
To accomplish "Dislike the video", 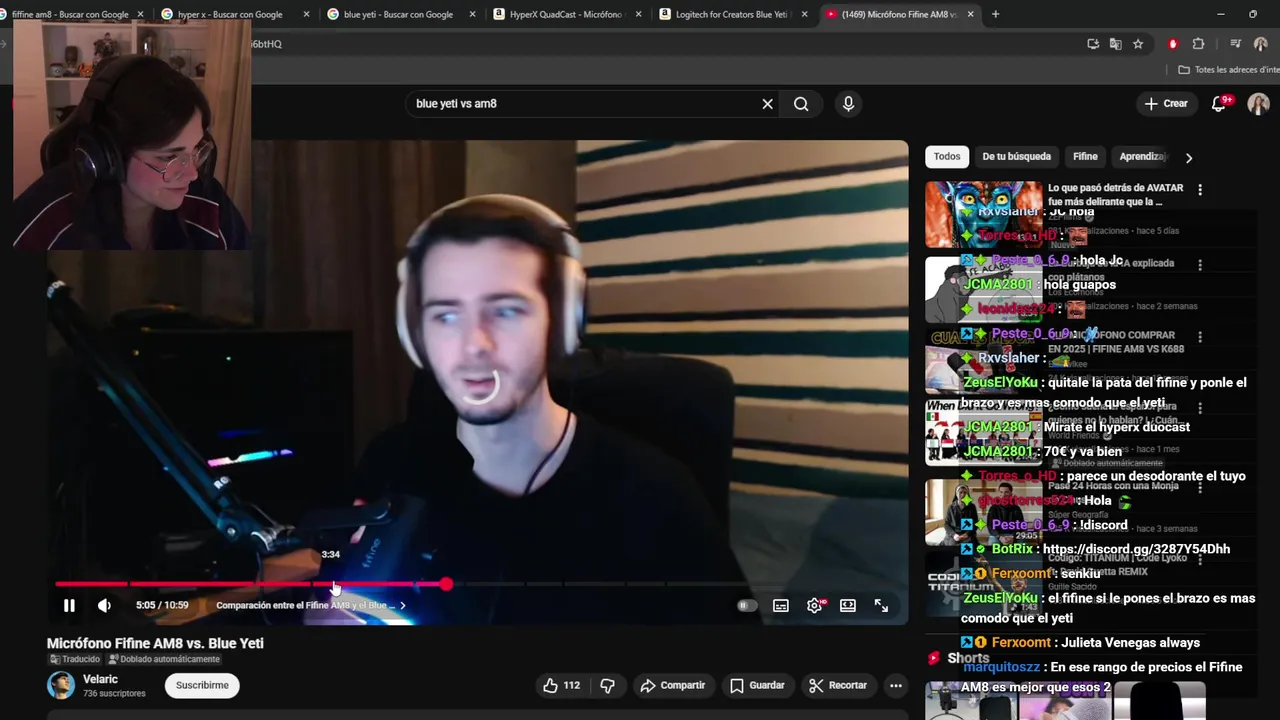I will 607,685.
